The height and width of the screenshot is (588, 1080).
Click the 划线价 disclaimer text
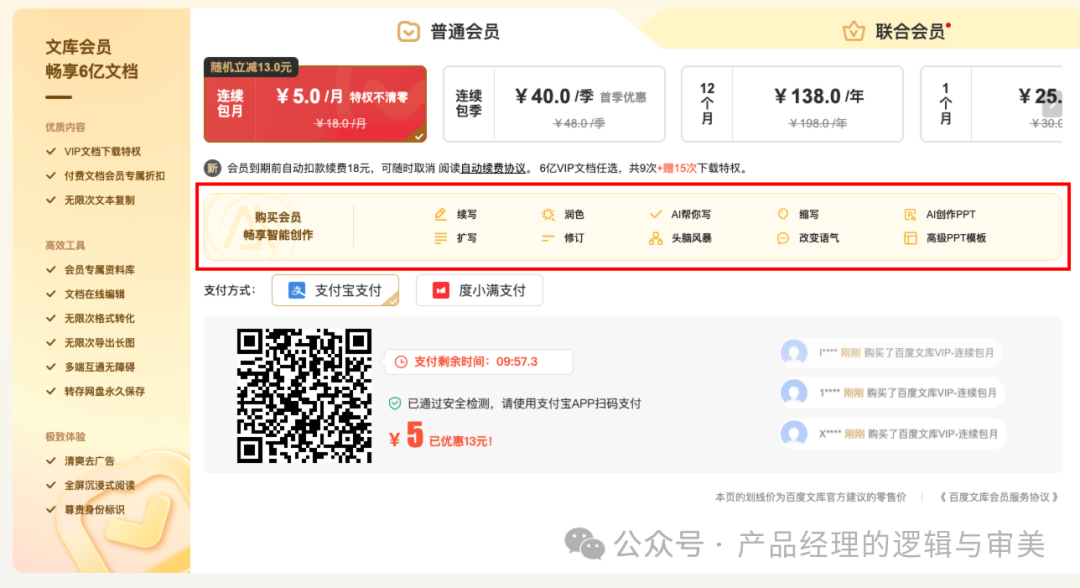(811, 497)
